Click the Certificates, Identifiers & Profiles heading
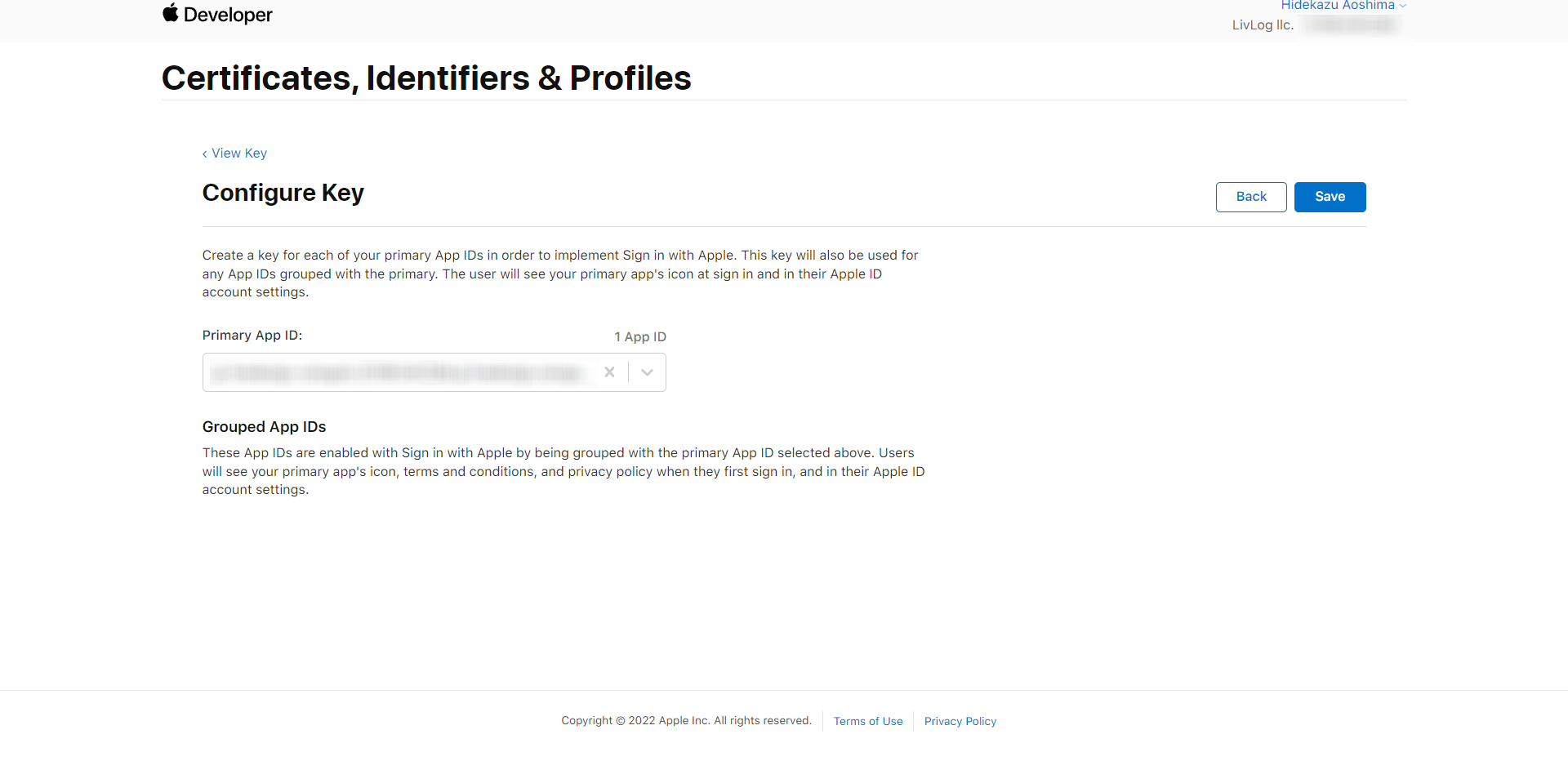The image size is (1568, 761). click(x=426, y=78)
